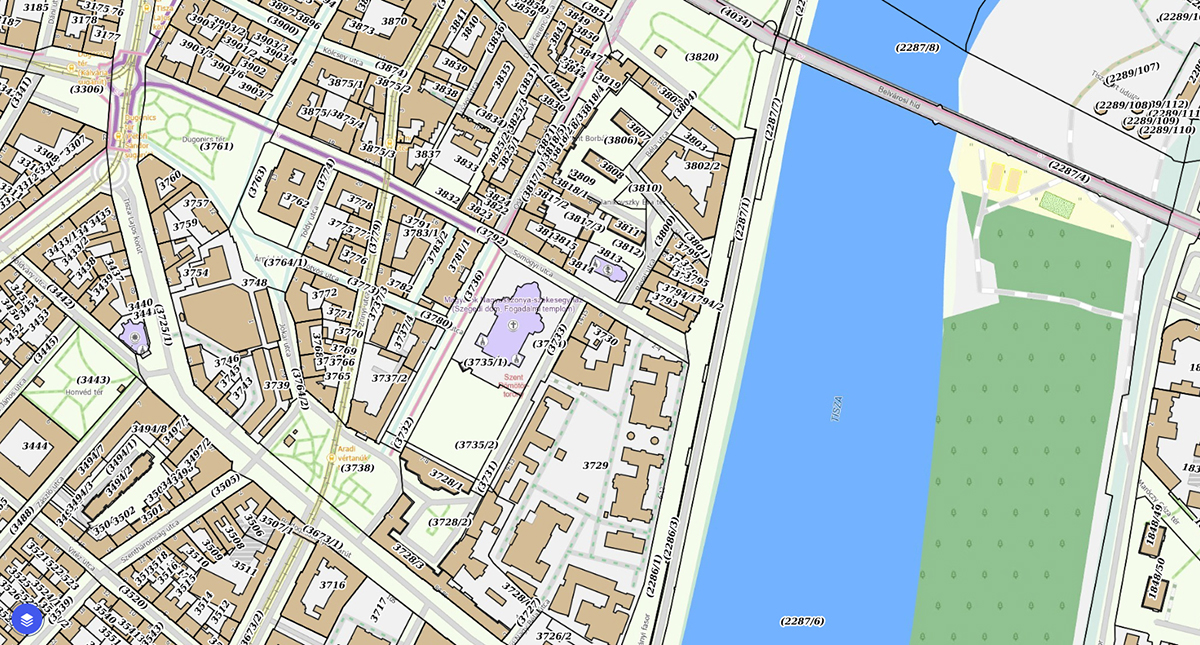1200x645 pixels.
Task: Click the Dugonics tér Kálvária sugárút stop icon
Action: coord(72,68)
